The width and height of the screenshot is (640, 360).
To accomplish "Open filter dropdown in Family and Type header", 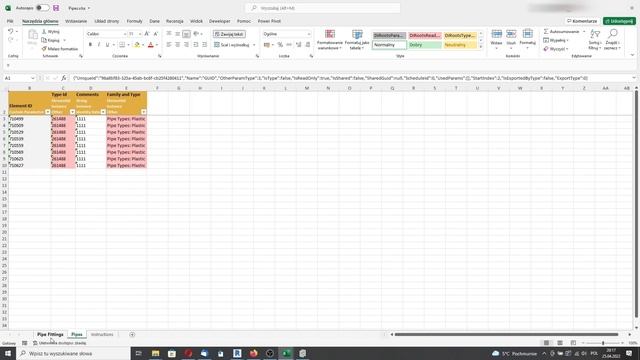I will click(144, 112).
